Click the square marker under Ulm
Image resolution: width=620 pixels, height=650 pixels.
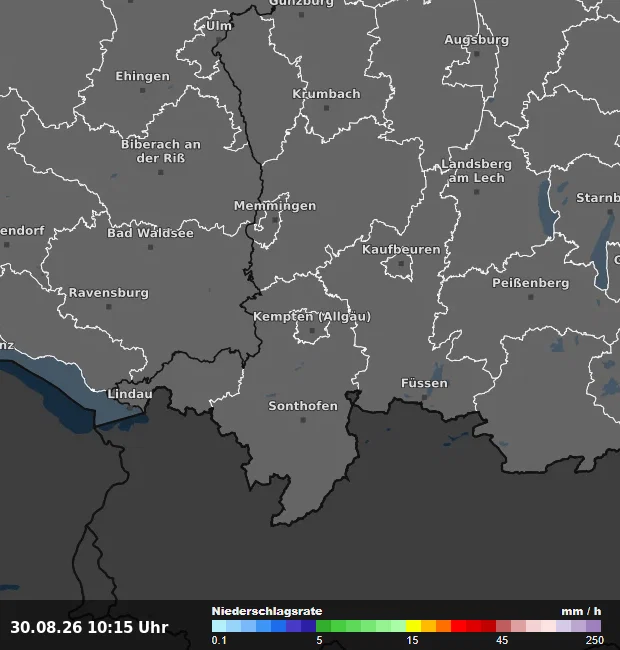219,40
